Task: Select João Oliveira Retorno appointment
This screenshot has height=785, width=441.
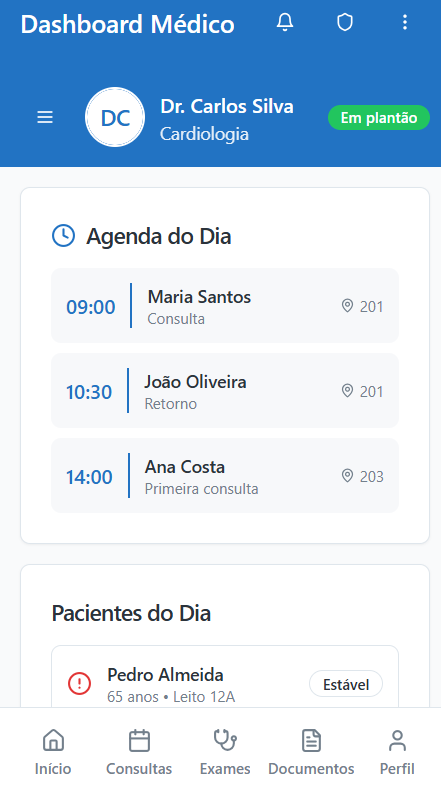Action: 225,390
